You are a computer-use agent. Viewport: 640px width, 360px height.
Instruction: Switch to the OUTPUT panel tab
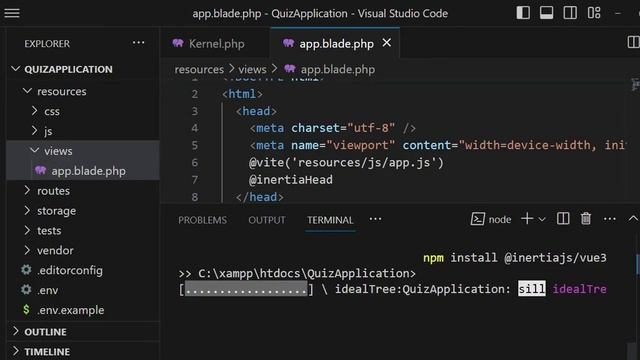[x=267, y=220]
